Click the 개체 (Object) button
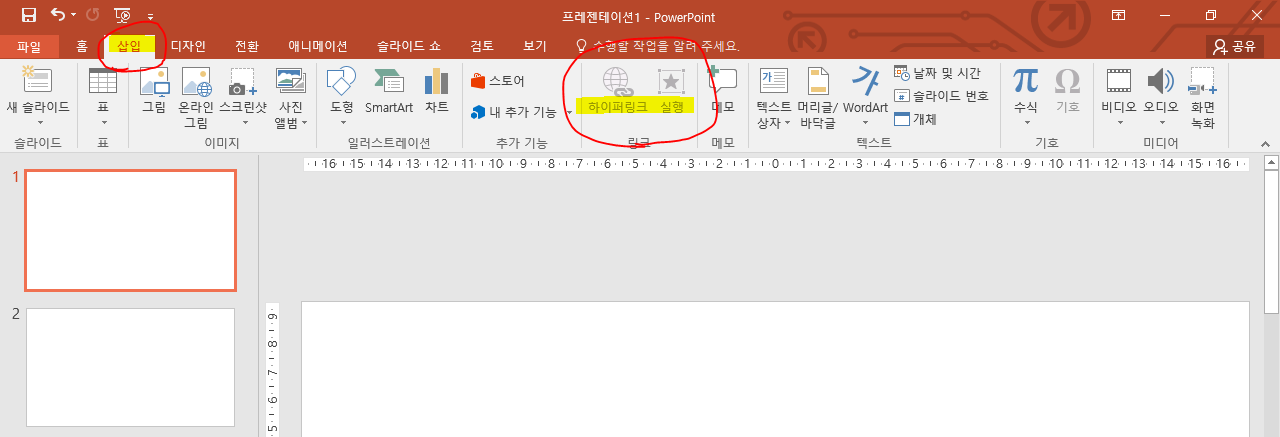1280x437 pixels. pos(915,119)
